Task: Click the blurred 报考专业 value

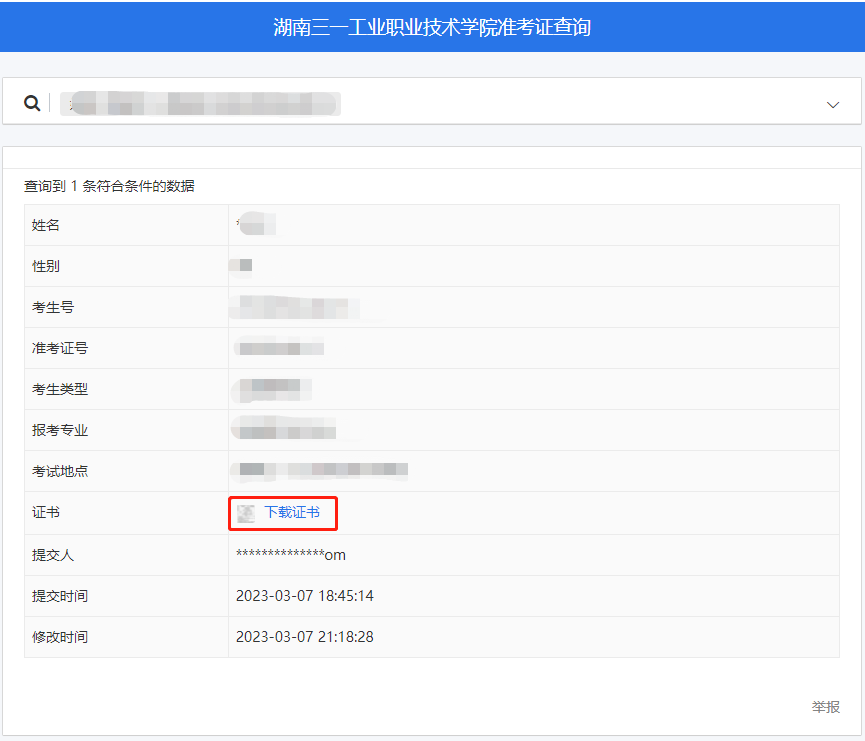Action: (x=284, y=429)
